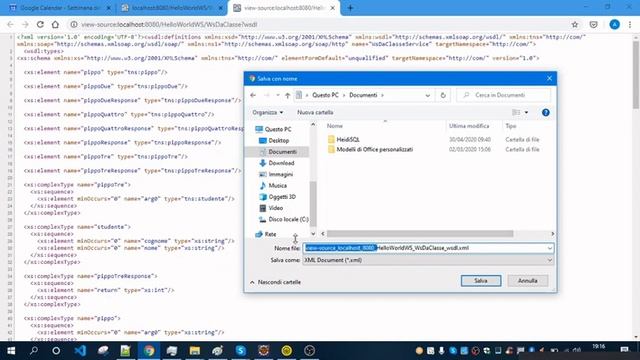Click Chrome forward navigation arrow
This screenshot has height=360, width=640.
tap(25, 24)
